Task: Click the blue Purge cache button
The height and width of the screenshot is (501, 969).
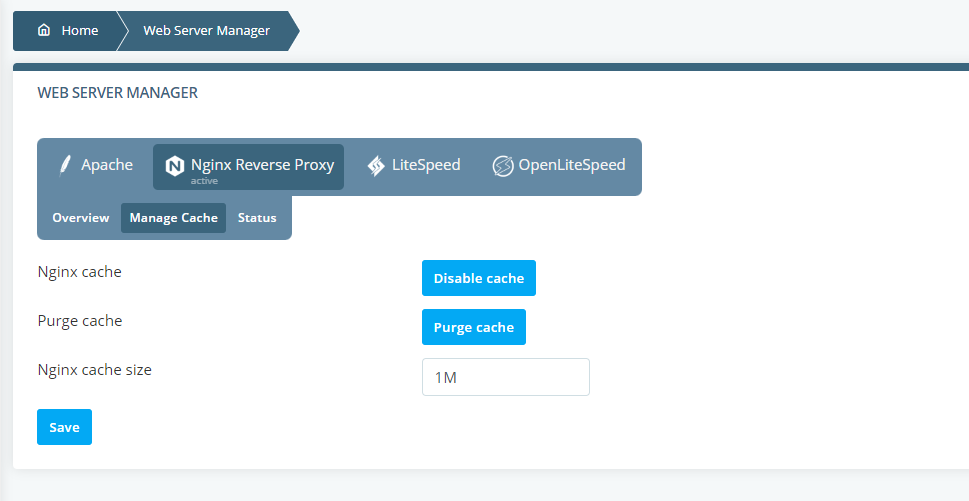Action: click(x=474, y=327)
